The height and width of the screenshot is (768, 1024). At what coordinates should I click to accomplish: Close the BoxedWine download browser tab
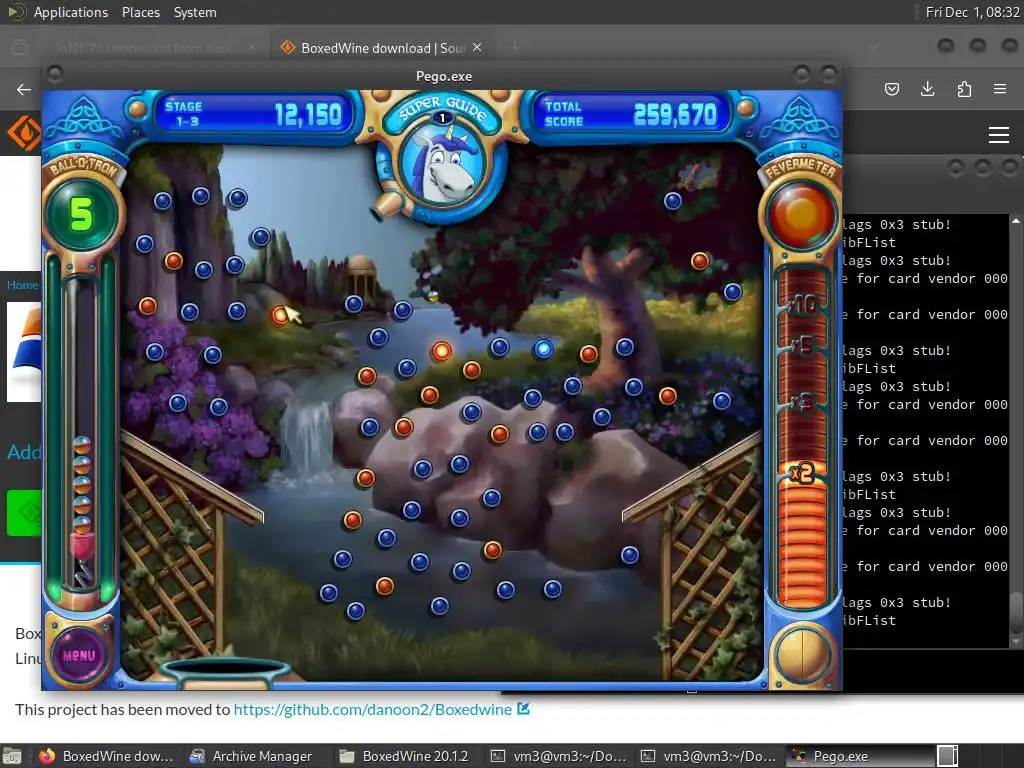pos(477,47)
